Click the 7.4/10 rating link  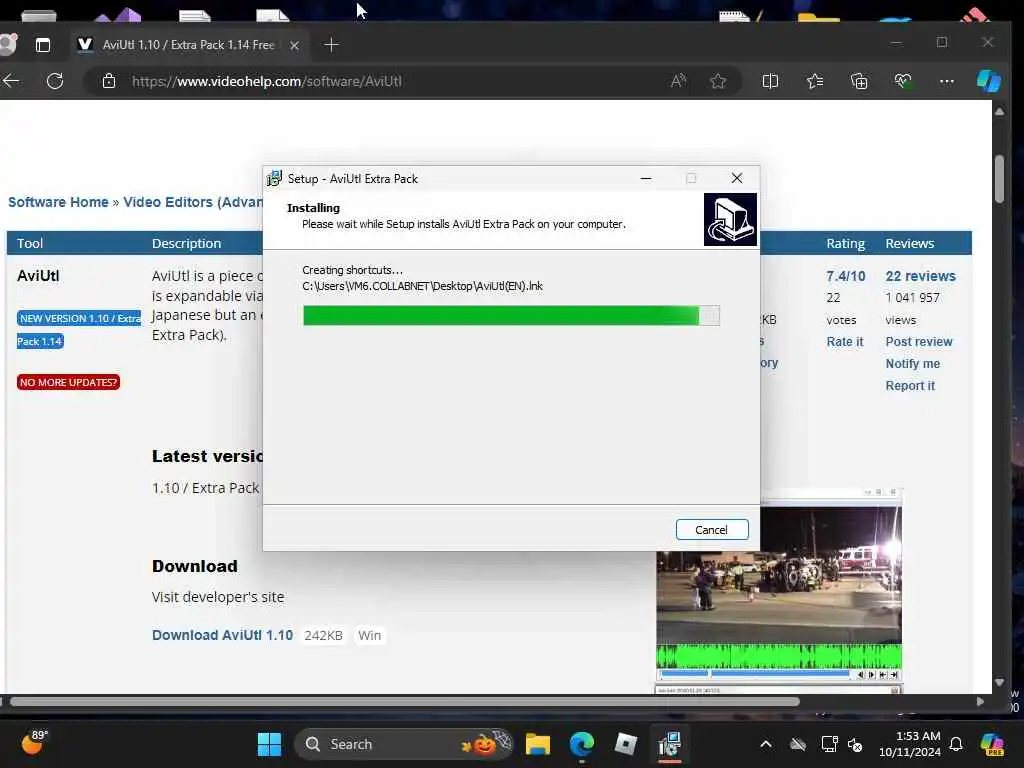846,276
